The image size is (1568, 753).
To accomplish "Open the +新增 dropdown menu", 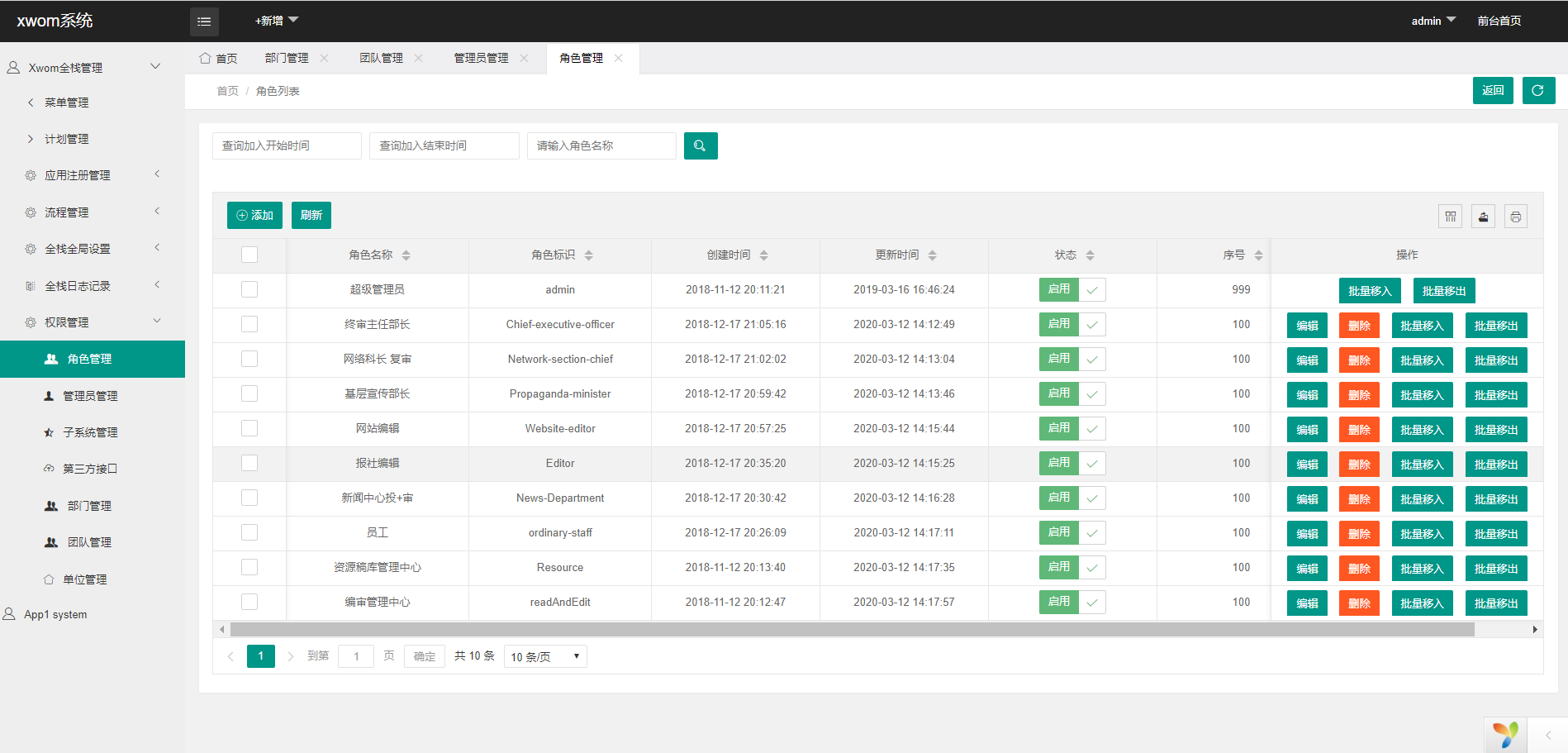I will [x=277, y=21].
